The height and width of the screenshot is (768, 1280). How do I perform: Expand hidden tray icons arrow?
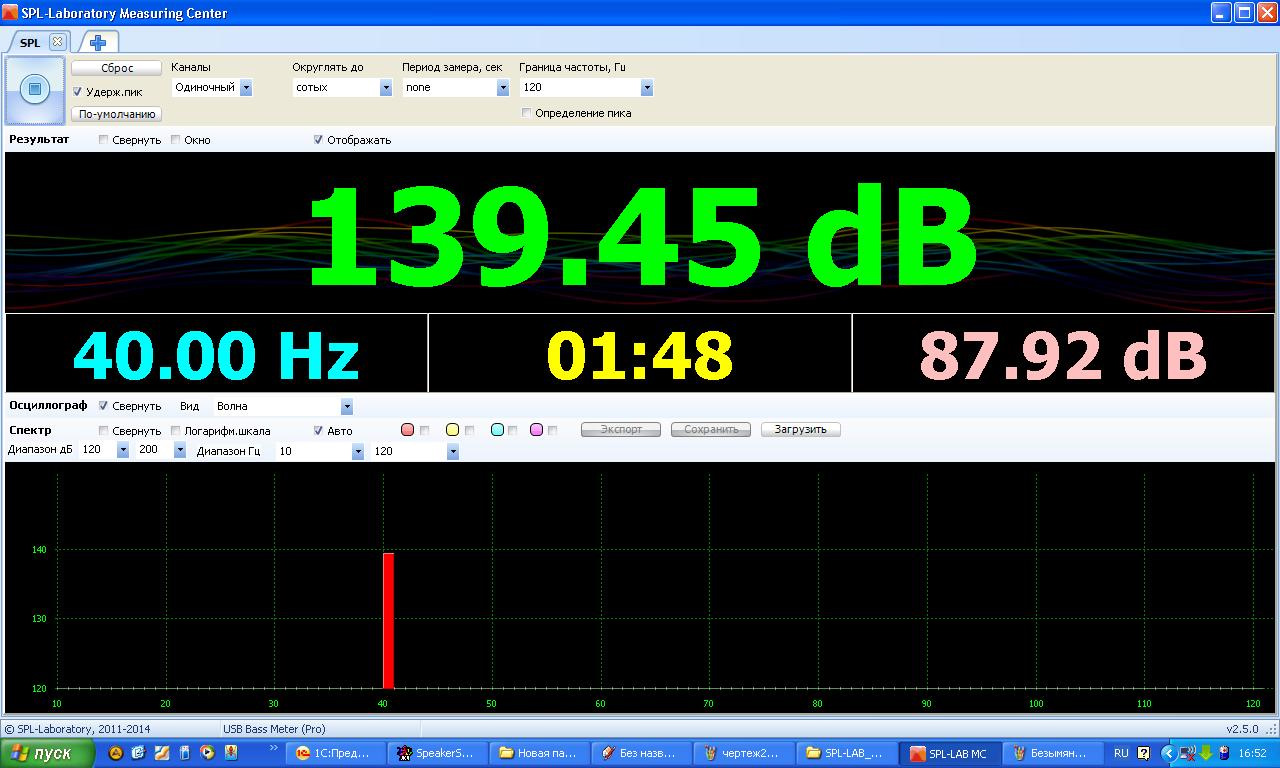1168,754
